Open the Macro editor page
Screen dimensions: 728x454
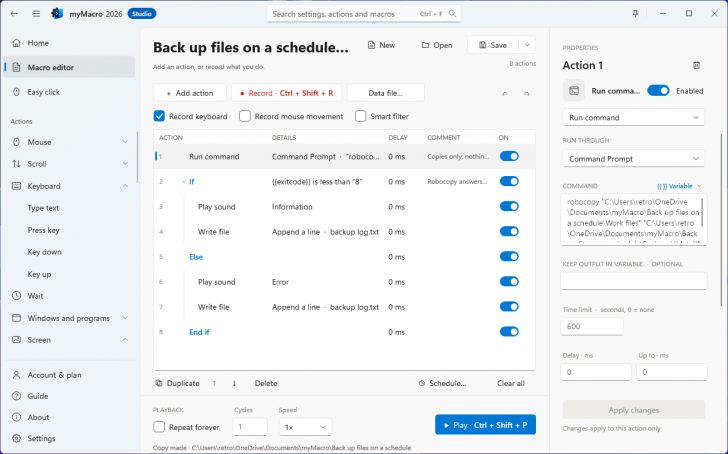click(70, 67)
